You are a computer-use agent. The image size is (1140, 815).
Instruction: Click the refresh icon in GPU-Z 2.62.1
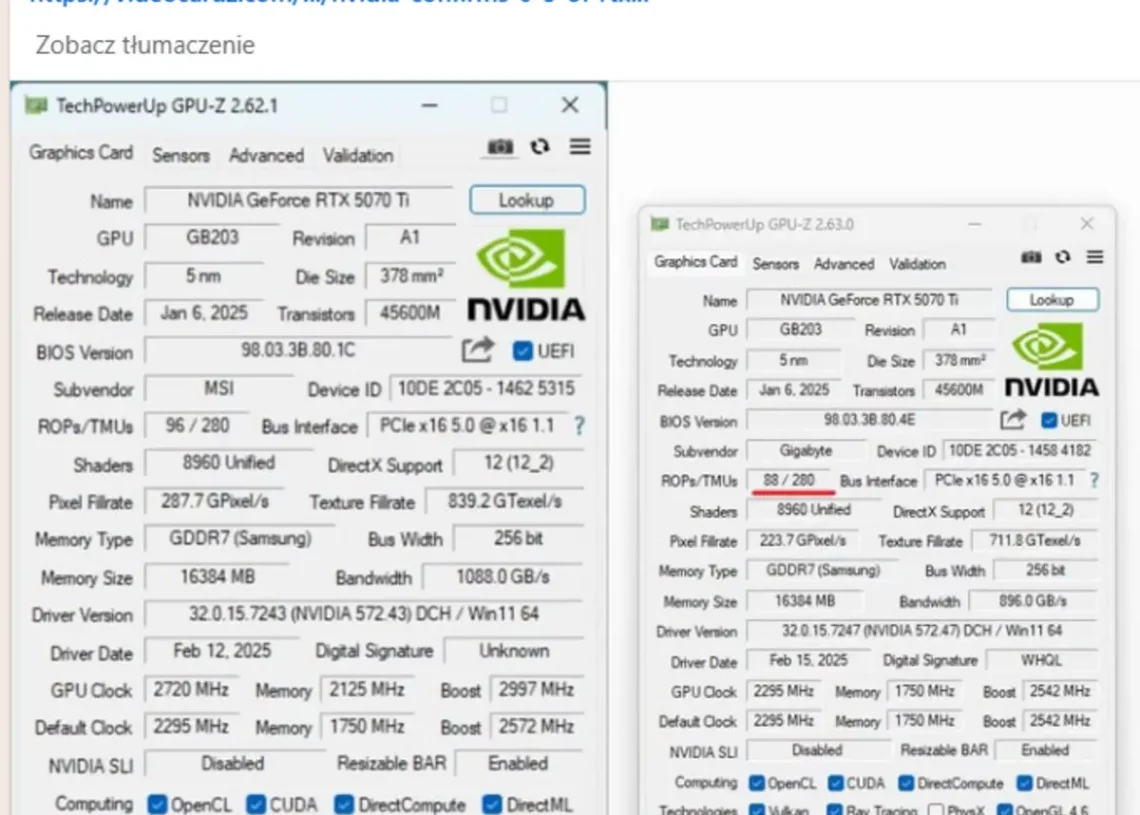coord(539,147)
